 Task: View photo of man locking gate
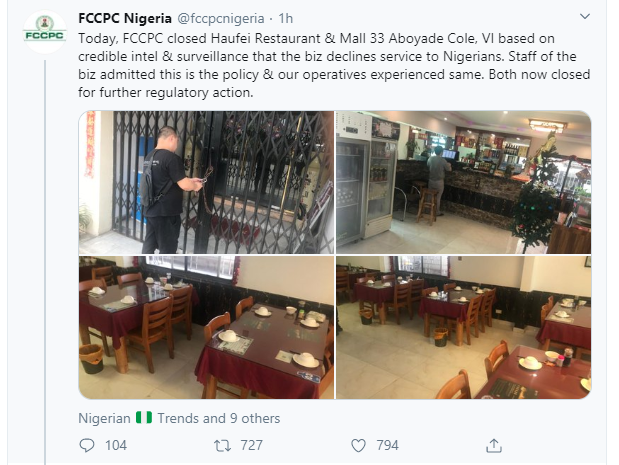[205, 181]
